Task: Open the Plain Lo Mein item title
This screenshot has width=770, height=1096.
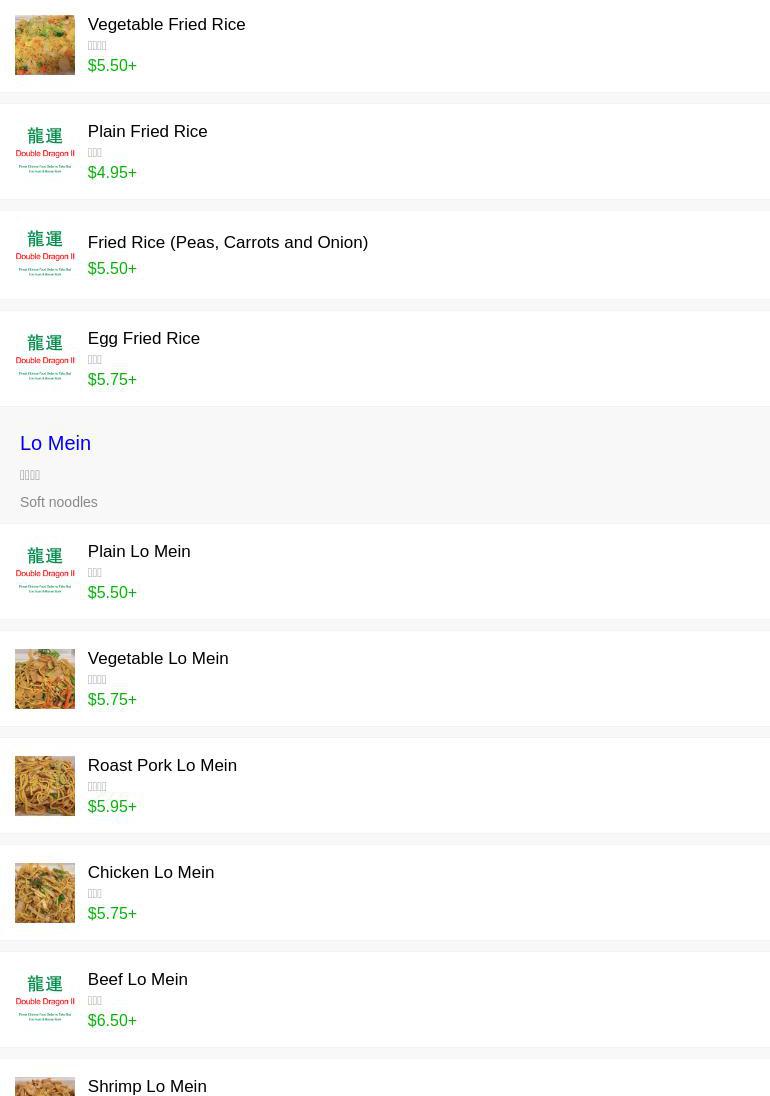Action: pyautogui.click(x=138, y=551)
